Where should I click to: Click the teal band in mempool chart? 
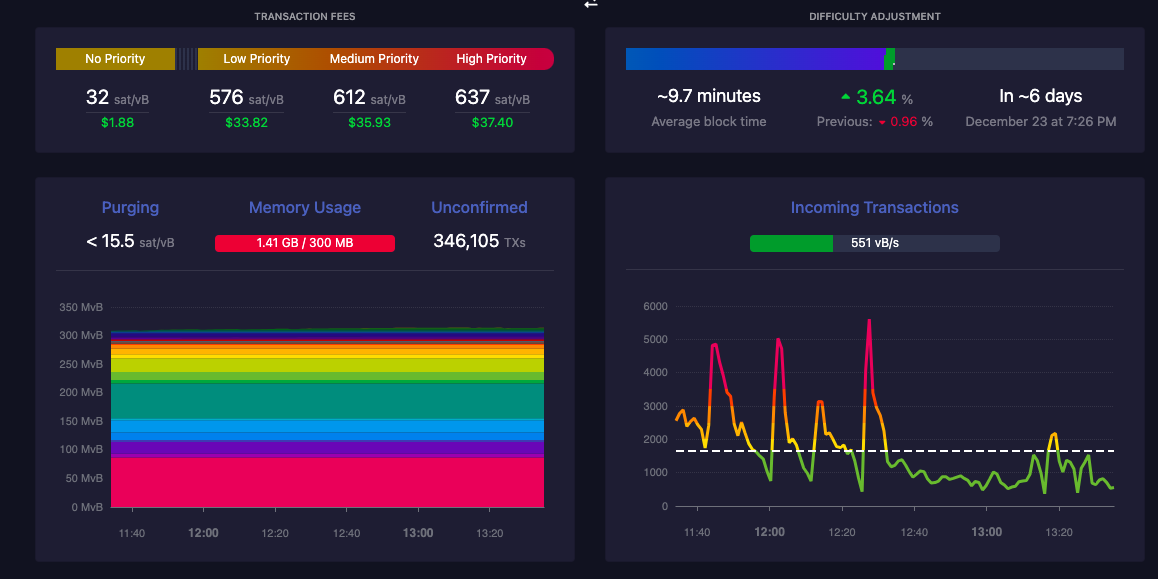(327, 401)
